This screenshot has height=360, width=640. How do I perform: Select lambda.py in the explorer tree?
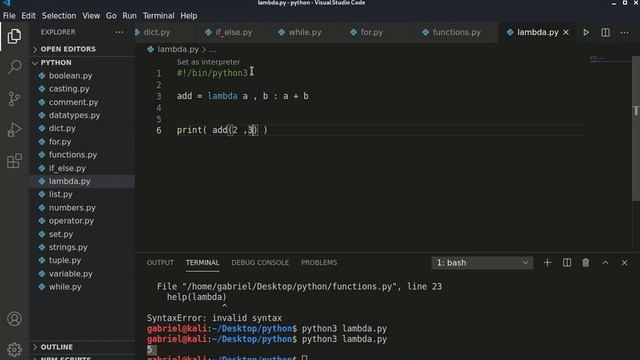pyautogui.click(x=82, y=181)
